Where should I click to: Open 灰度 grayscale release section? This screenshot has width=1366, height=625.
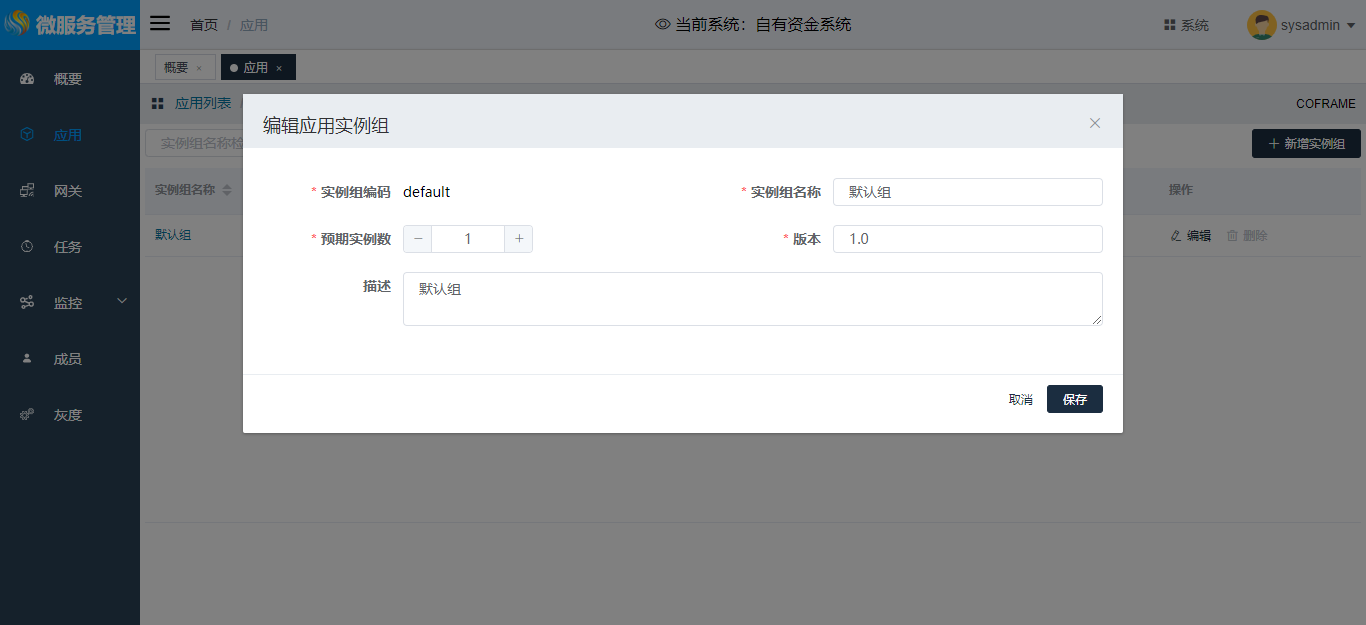pos(67,415)
